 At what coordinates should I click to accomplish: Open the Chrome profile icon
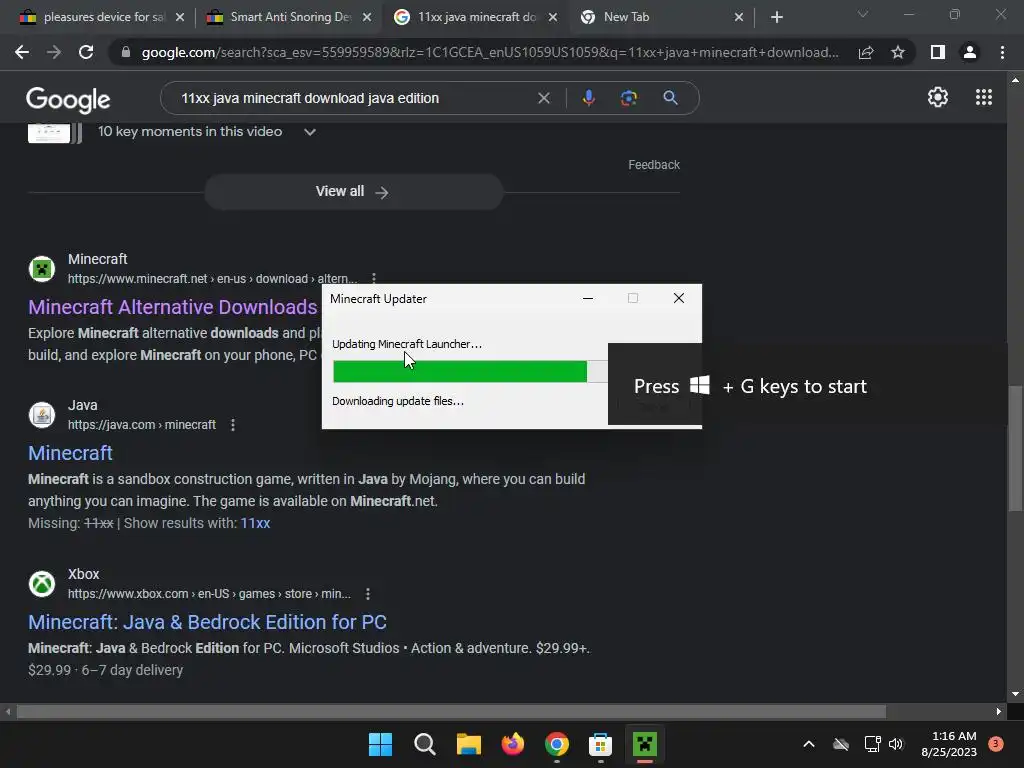970,52
